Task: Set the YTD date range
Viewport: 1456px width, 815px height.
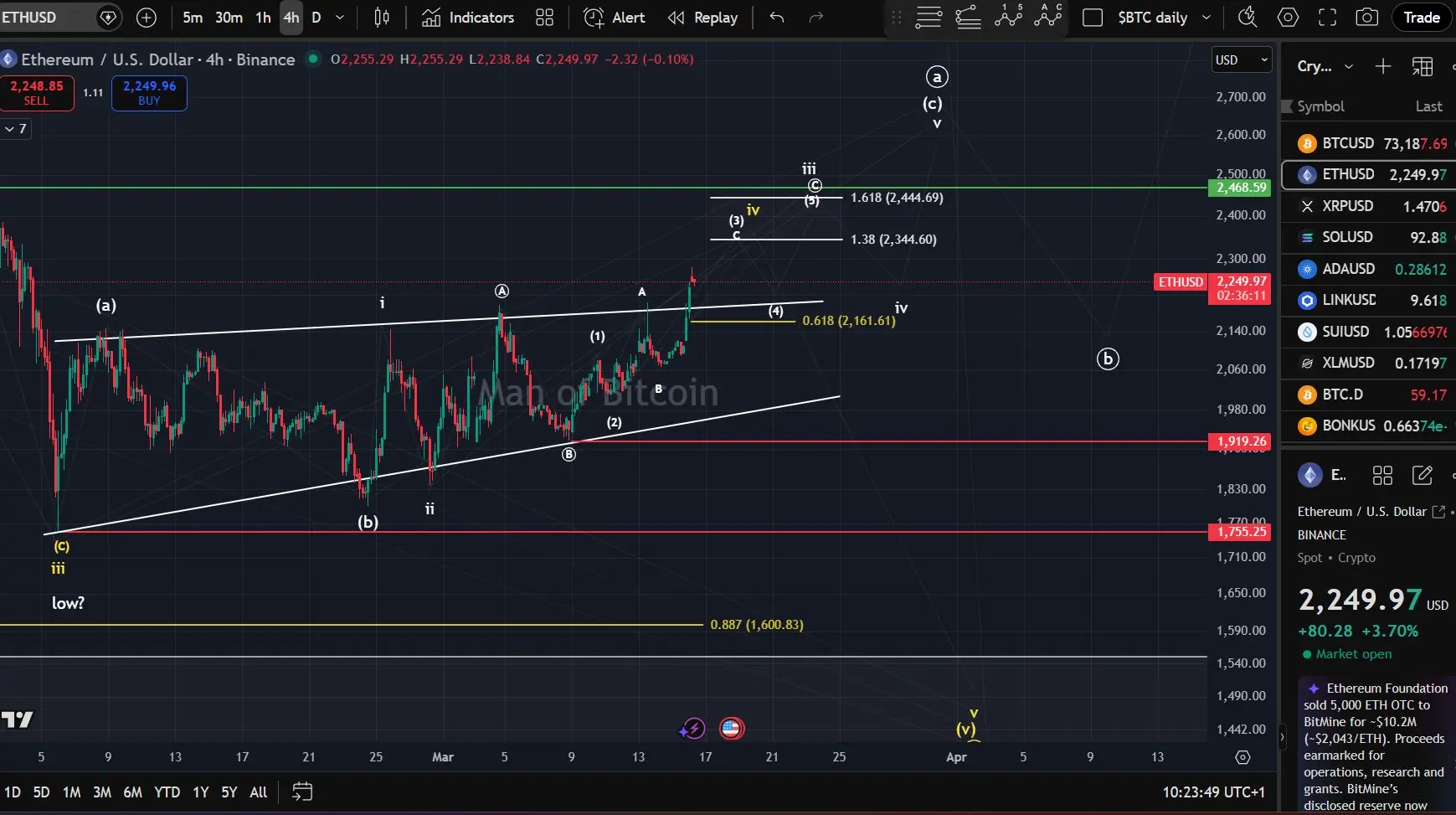Action: click(167, 792)
